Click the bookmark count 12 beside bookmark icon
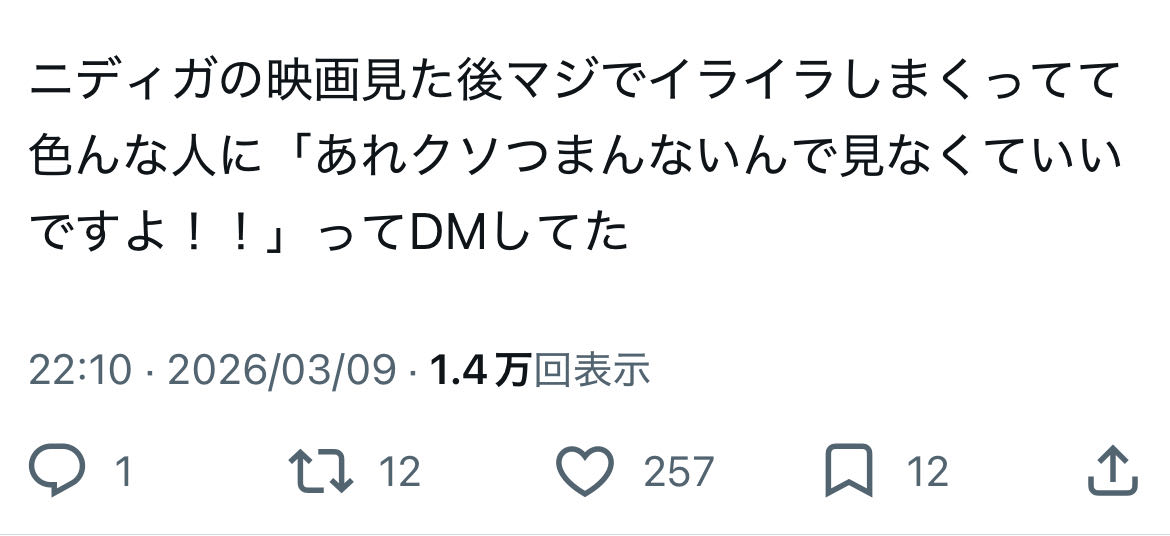The height and width of the screenshot is (536, 1170). (x=927, y=473)
